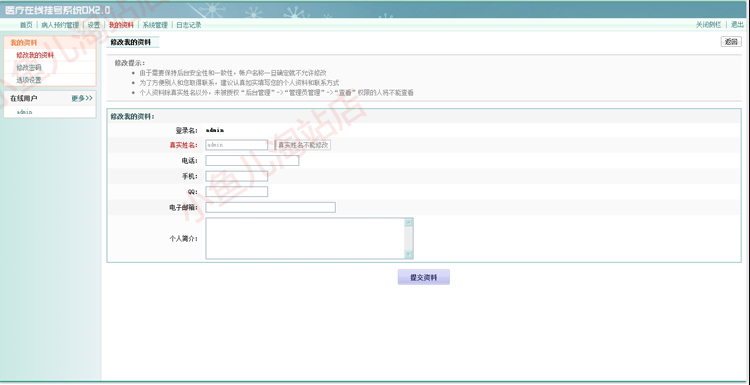Click the 修改我的资料 page heading tab
Image resolution: width=750 pixels, height=385 pixels.
click(x=131, y=43)
